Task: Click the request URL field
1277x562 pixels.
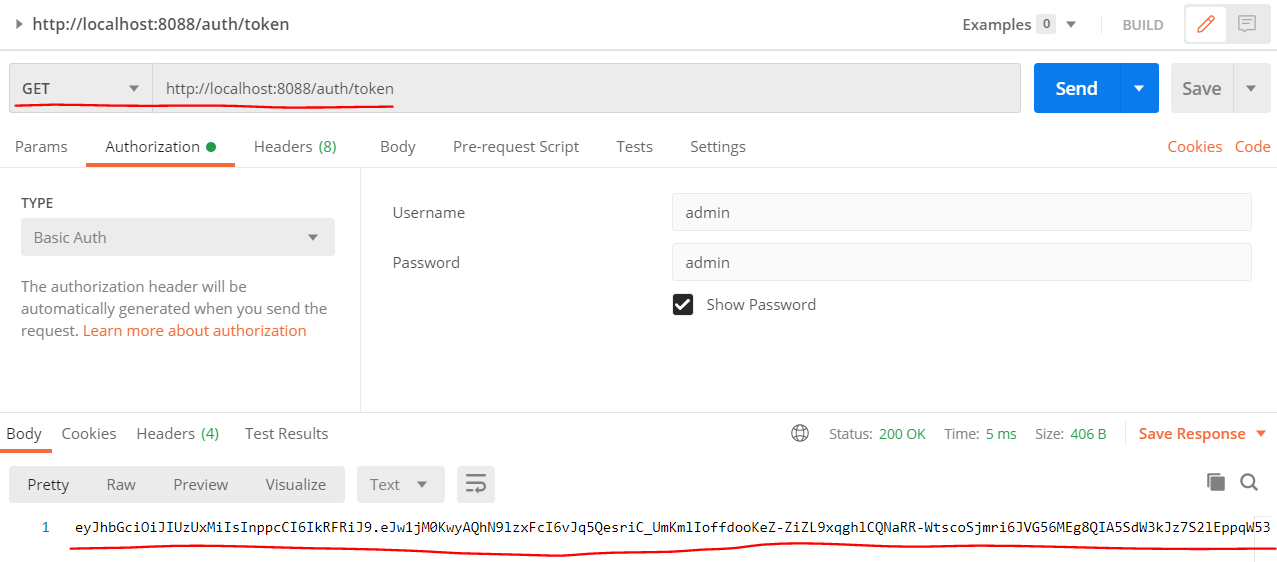Action: point(585,88)
